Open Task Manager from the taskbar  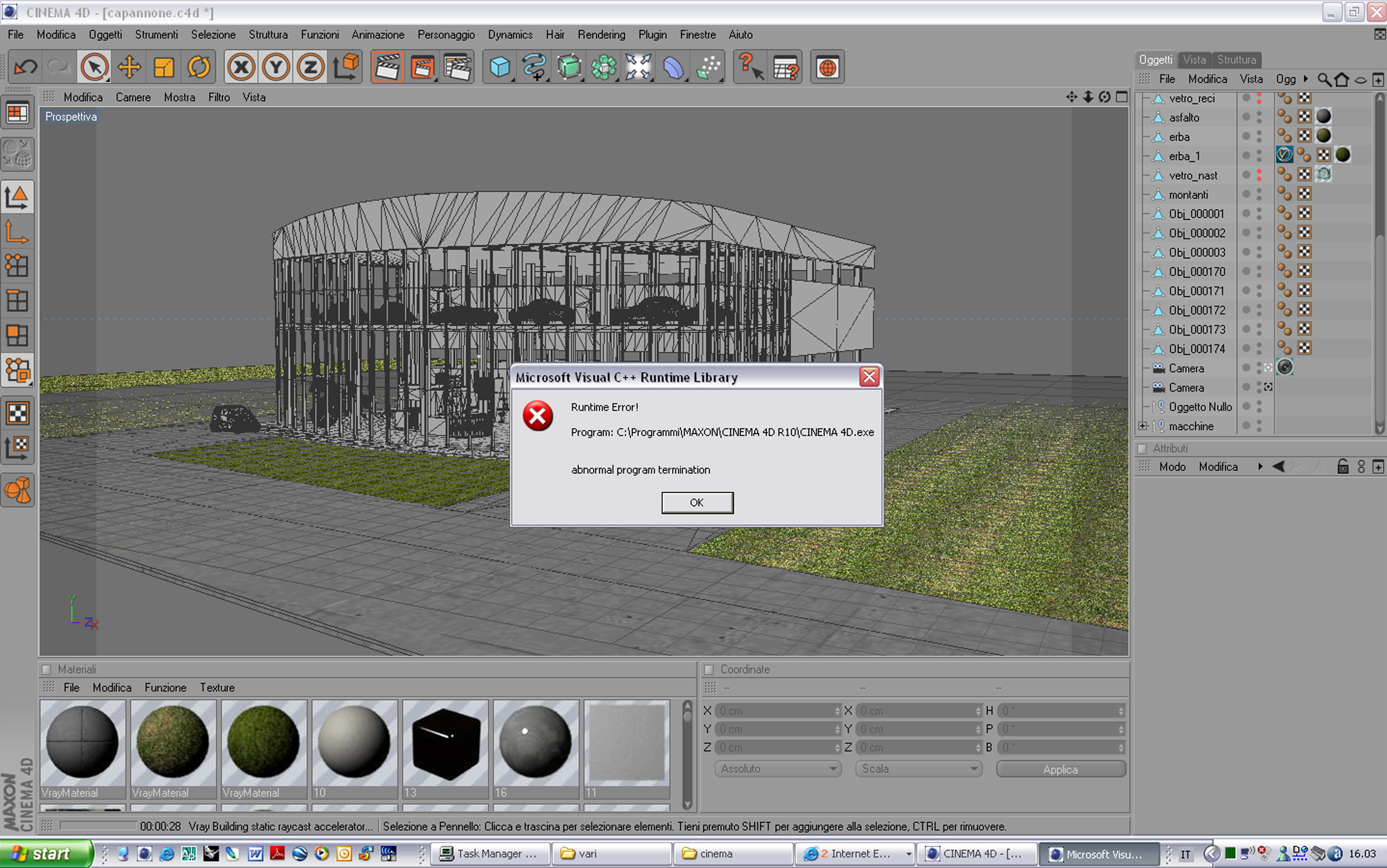coord(490,853)
